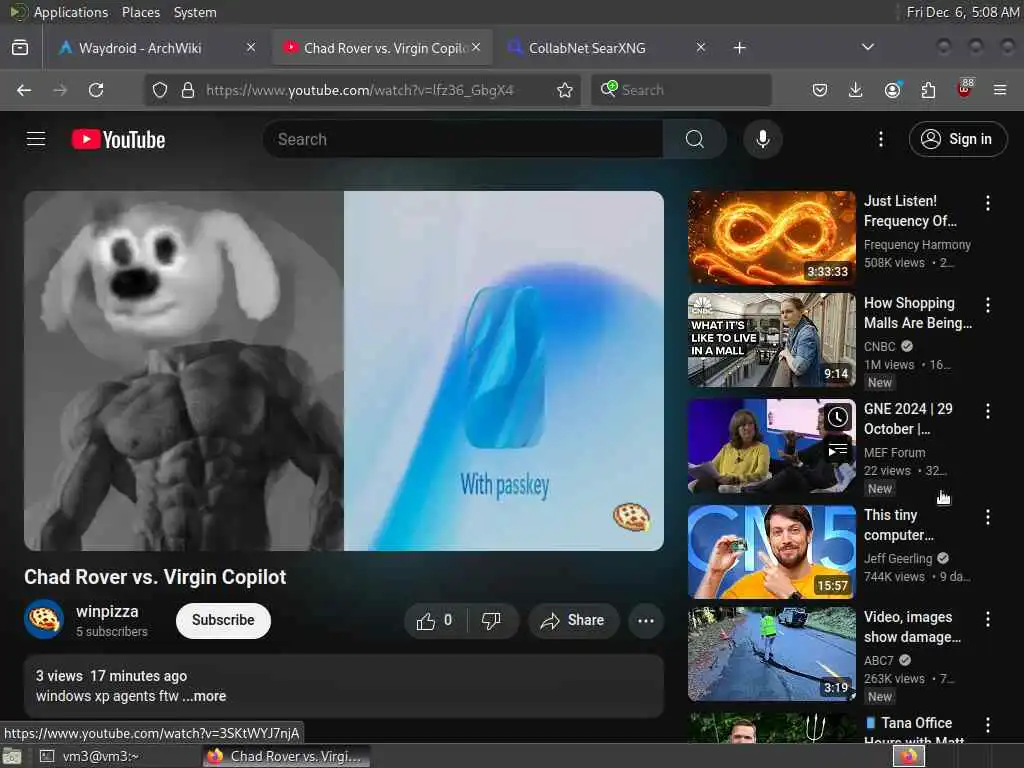
Task: Open Firefox View button
Action: [20, 48]
